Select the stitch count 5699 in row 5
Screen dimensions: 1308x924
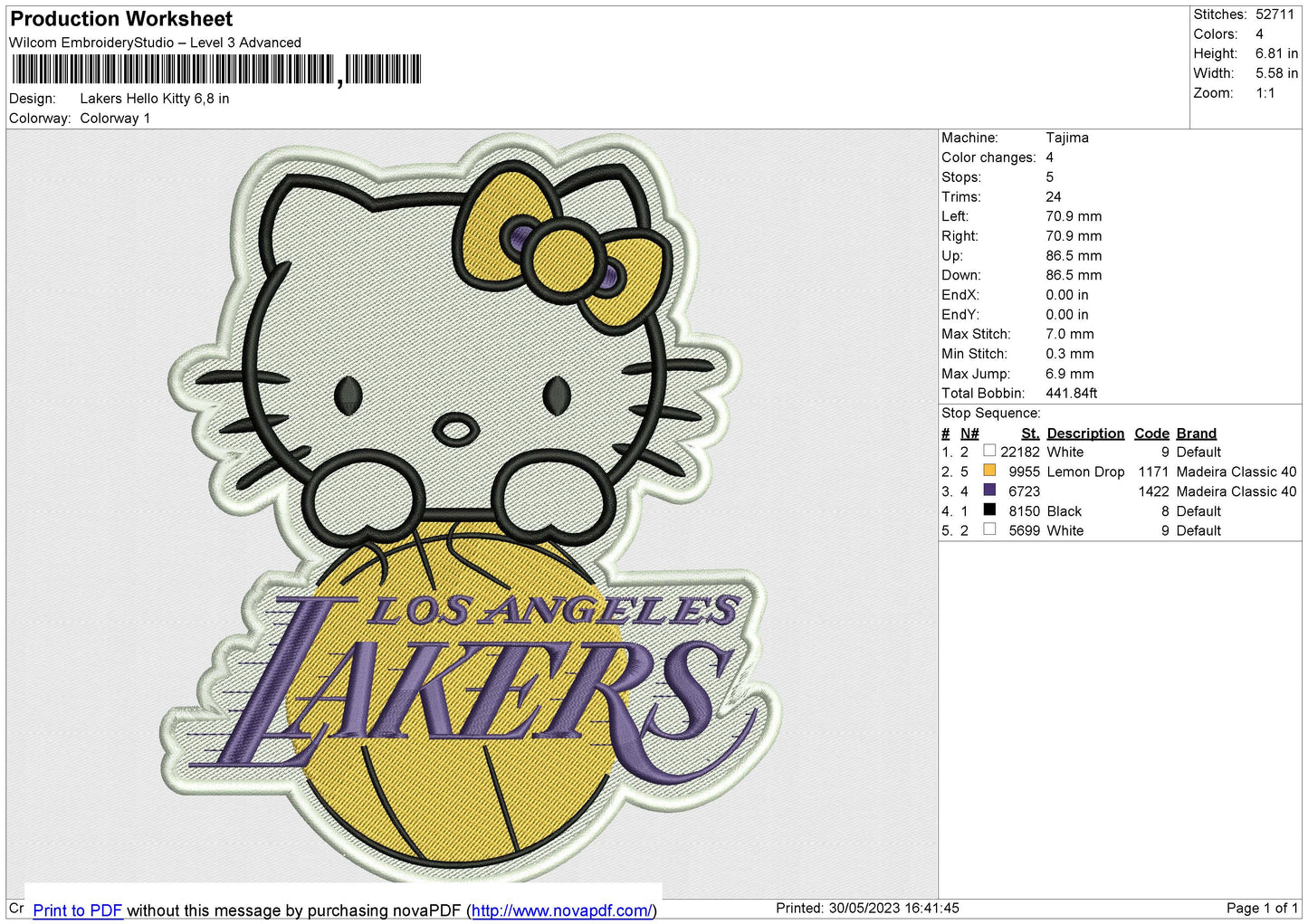tap(1025, 531)
